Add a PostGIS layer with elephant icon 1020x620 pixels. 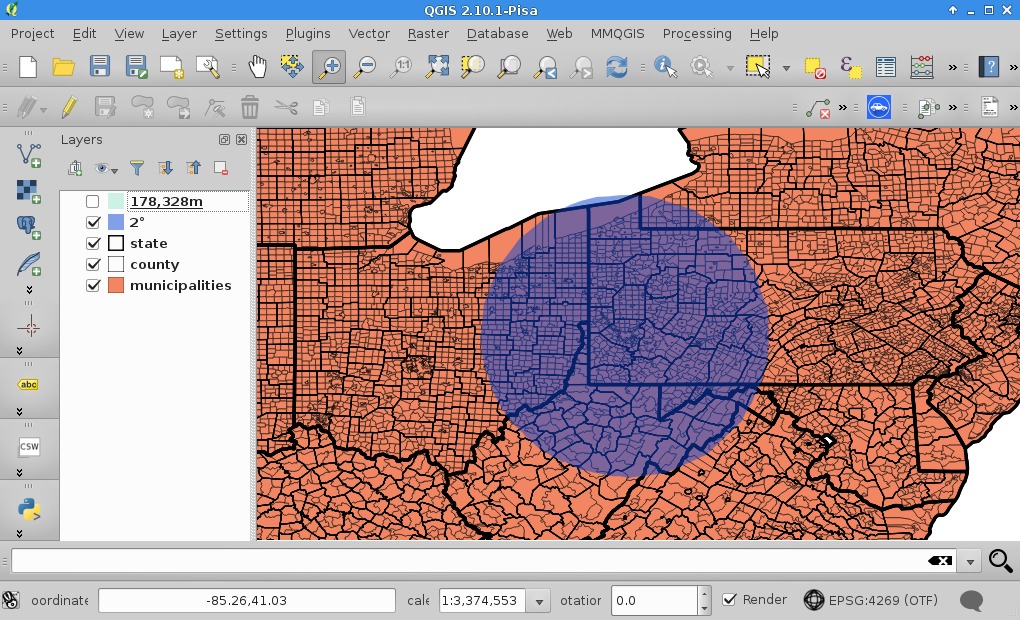pyautogui.click(x=29, y=227)
